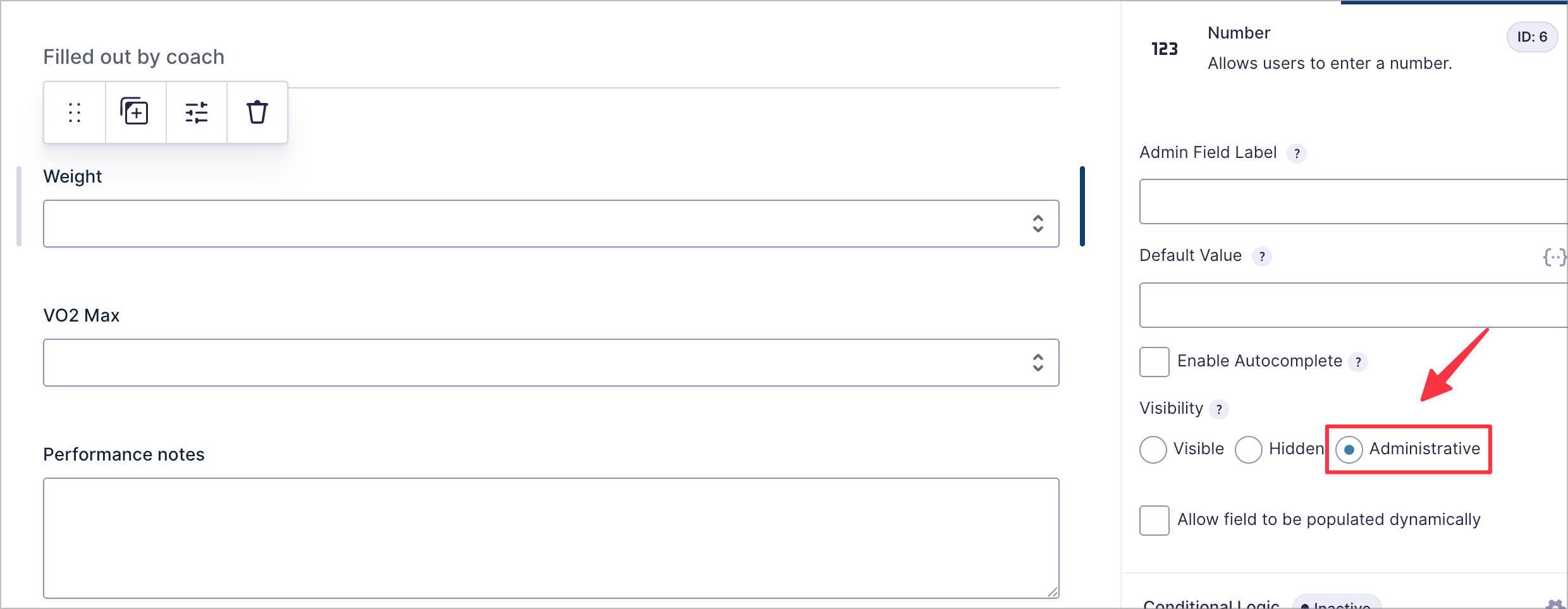Click the drag handle on the field toolbar
The height and width of the screenshot is (609, 1568).
pyautogui.click(x=74, y=112)
